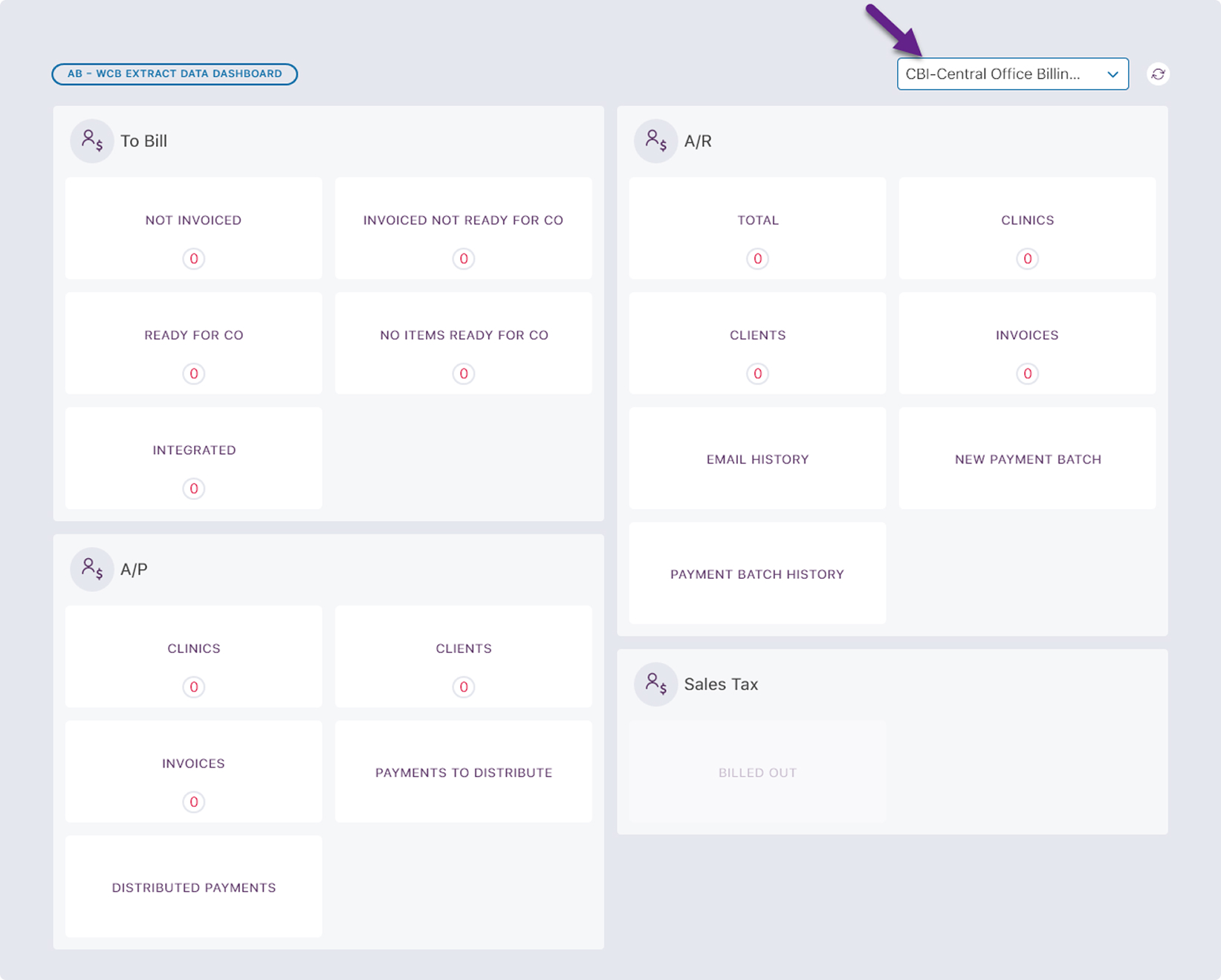The height and width of the screenshot is (980, 1221).
Task: Select Invoiced Not Ready For CO tile
Action: (463, 229)
